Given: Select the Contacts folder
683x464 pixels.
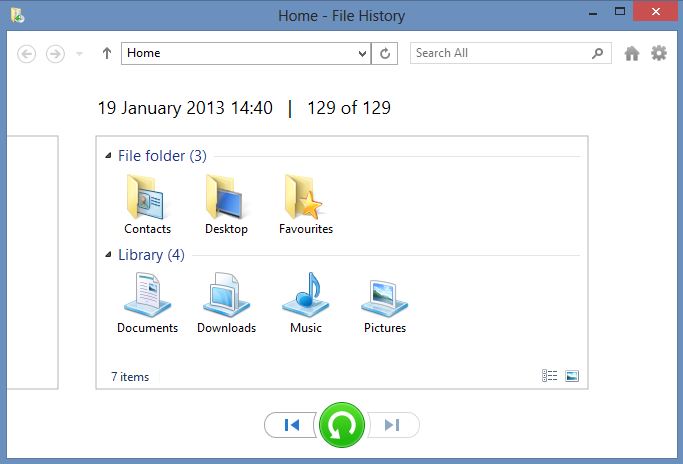Looking at the screenshot, I should point(147,204).
